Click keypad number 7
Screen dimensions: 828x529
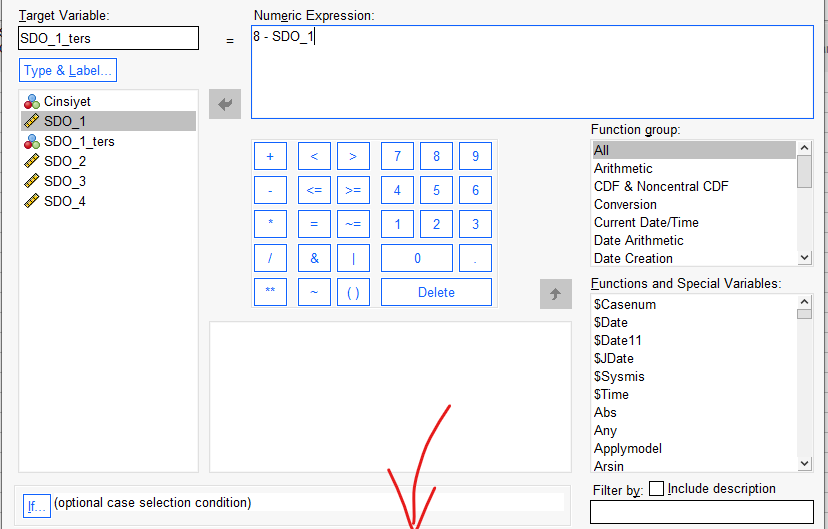[x=397, y=156]
